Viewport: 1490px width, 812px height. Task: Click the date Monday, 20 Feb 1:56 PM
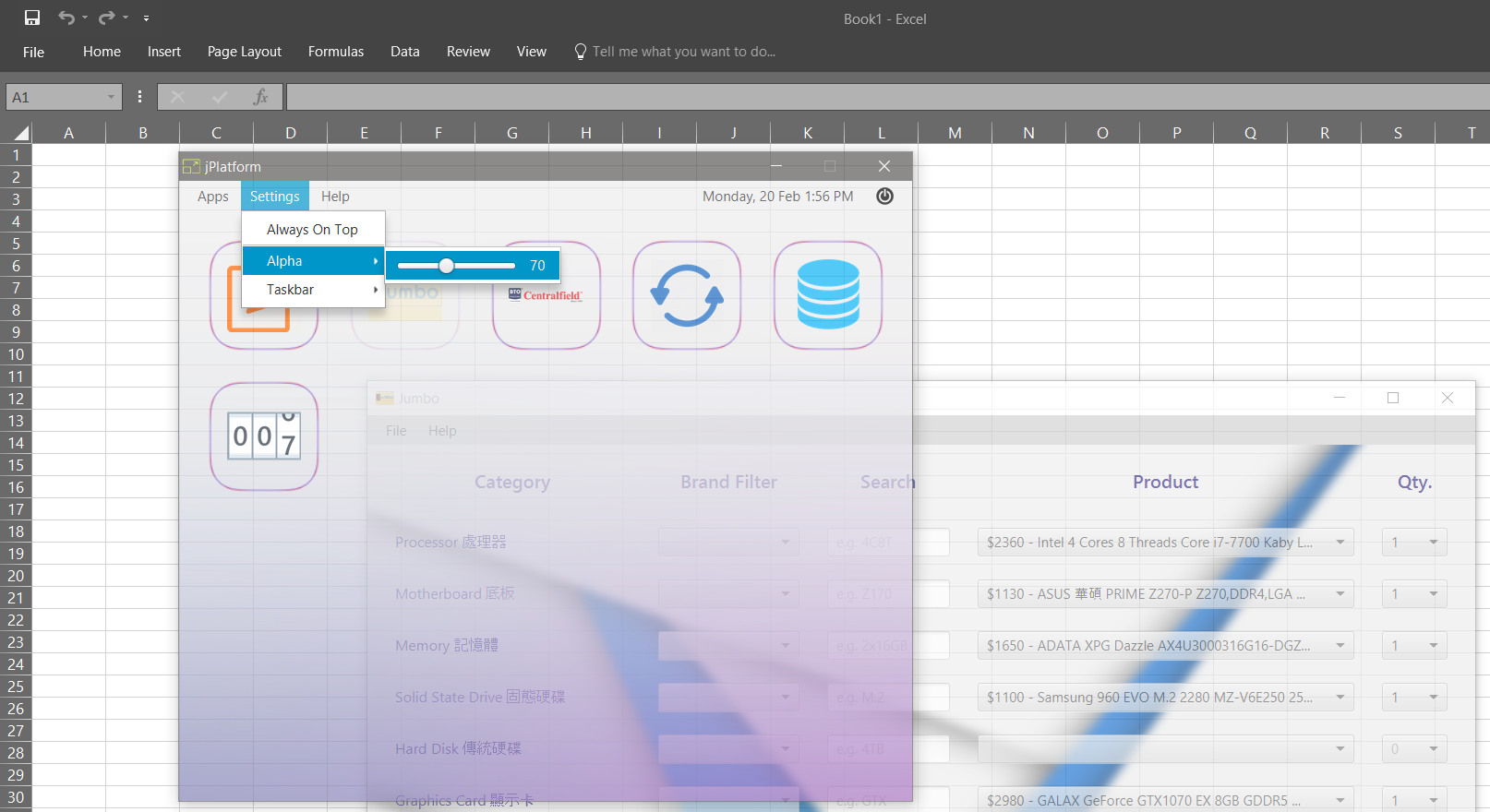coord(778,197)
